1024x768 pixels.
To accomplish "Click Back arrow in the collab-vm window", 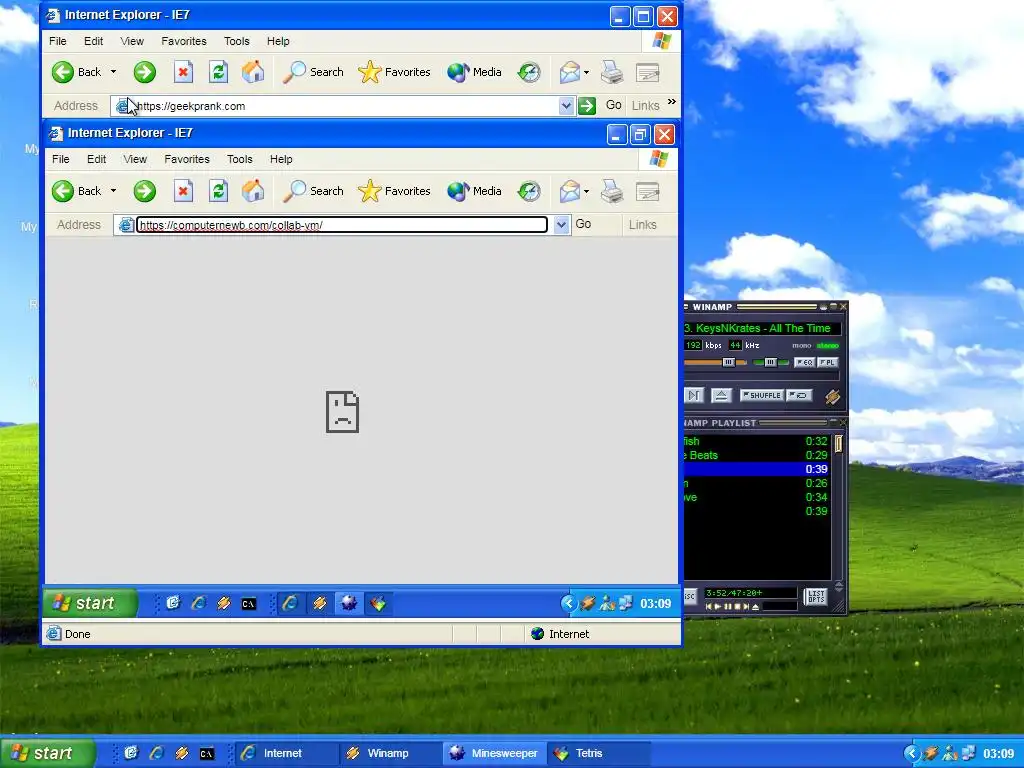I will (63, 191).
